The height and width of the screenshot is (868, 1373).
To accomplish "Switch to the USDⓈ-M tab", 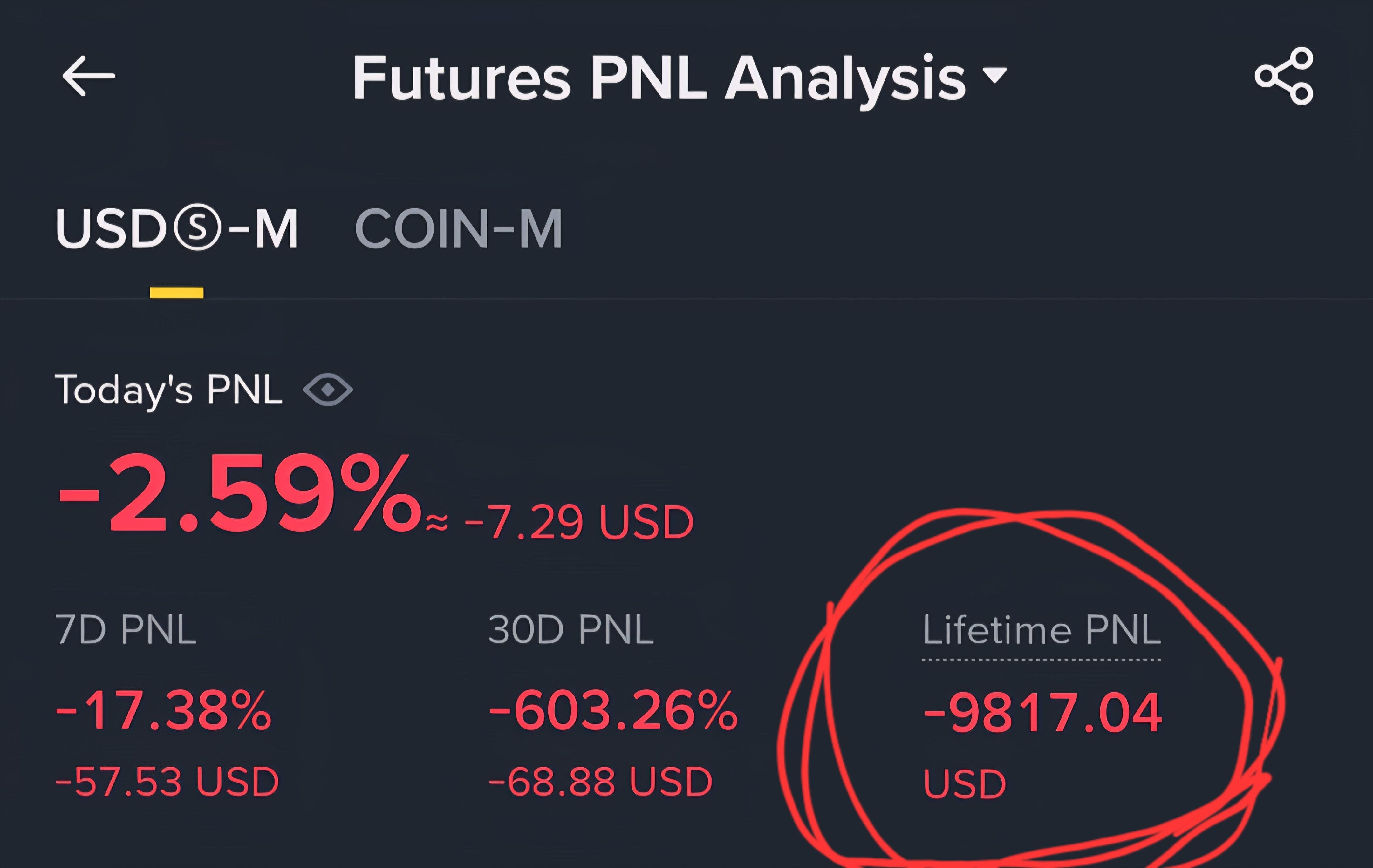I will pos(177,229).
